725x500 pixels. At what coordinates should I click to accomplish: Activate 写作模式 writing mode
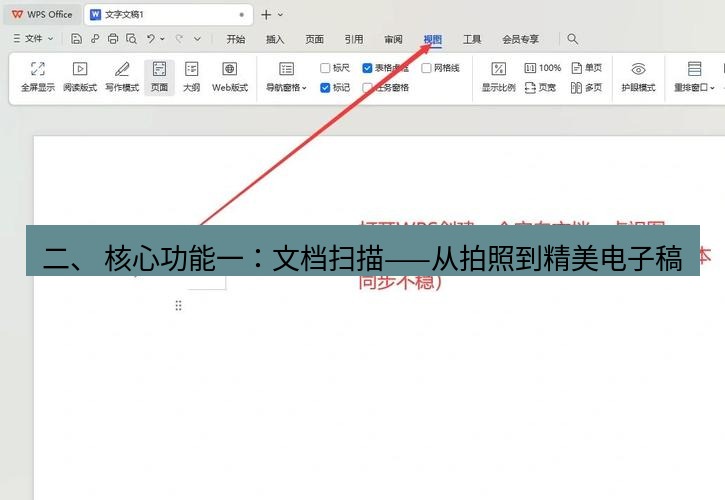pyautogui.click(x=122, y=77)
